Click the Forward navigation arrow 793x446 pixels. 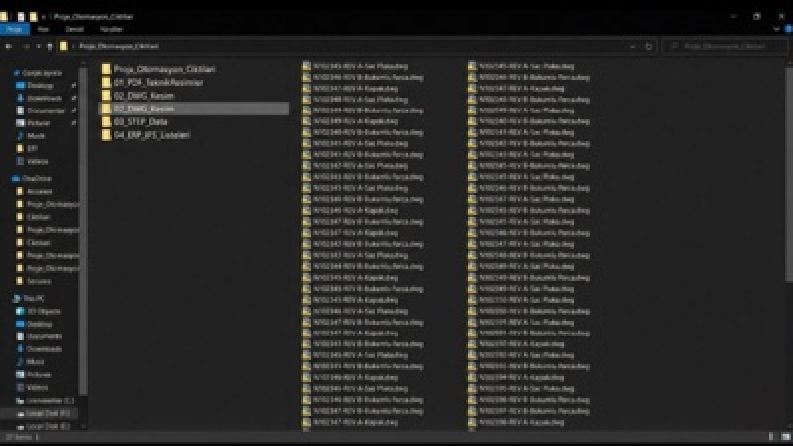click(26, 46)
